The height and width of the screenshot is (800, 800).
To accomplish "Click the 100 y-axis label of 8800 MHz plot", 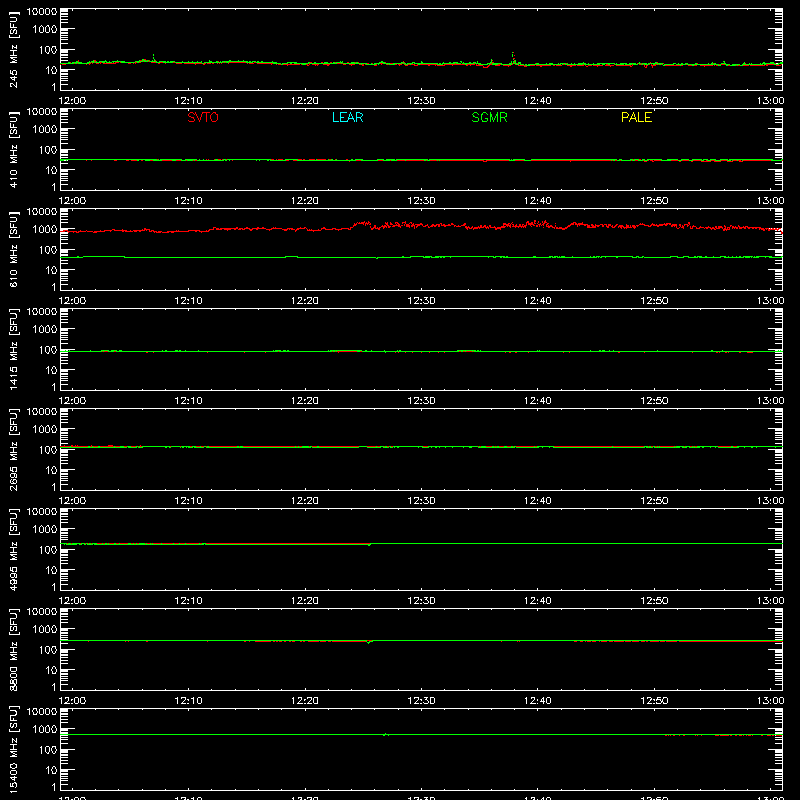I will coord(47,650).
